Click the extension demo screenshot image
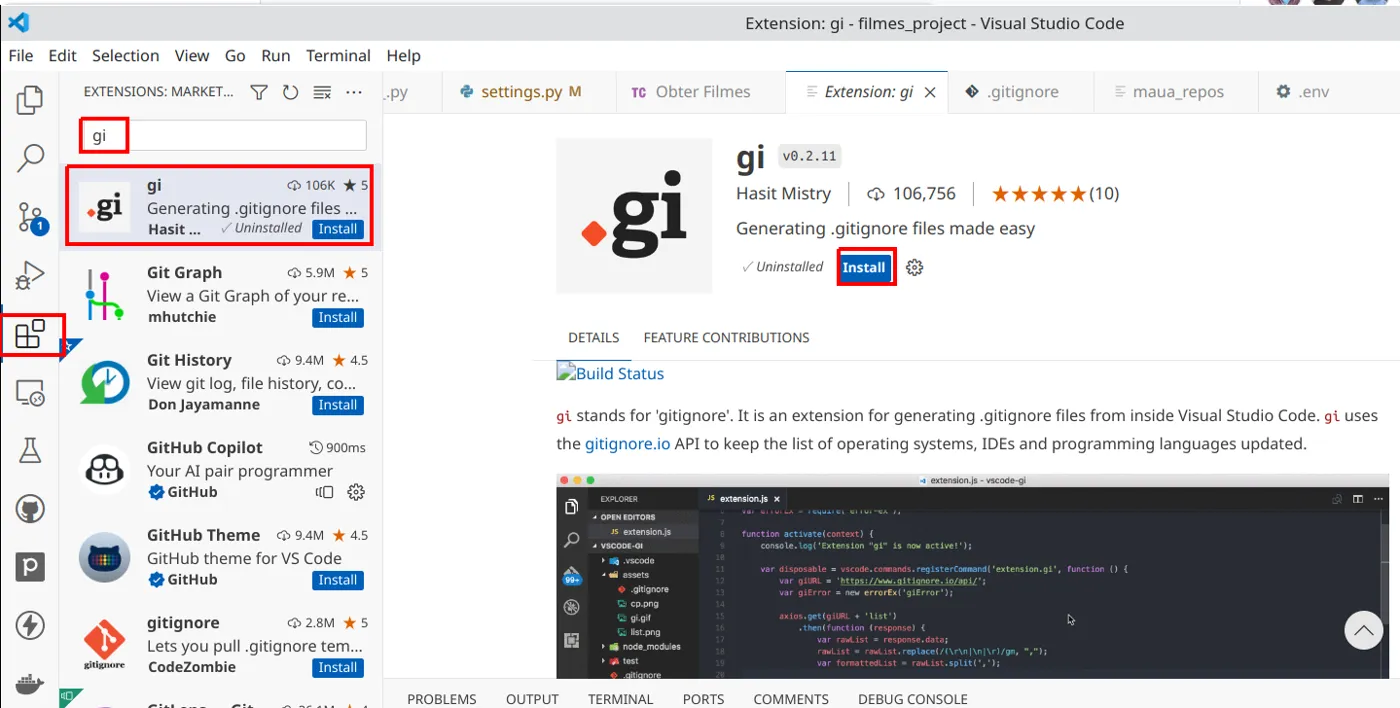 tap(972, 576)
